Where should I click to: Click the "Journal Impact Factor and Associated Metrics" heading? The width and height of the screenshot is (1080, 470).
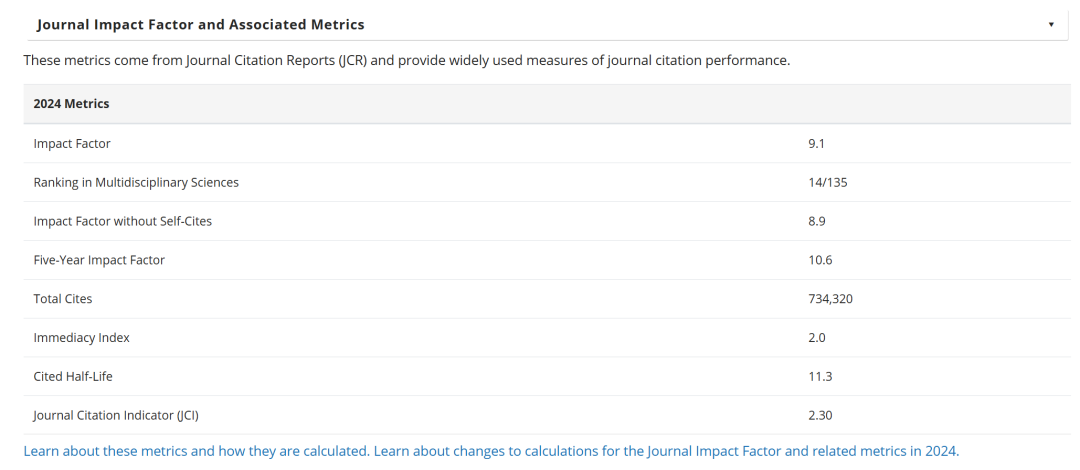(x=200, y=24)
